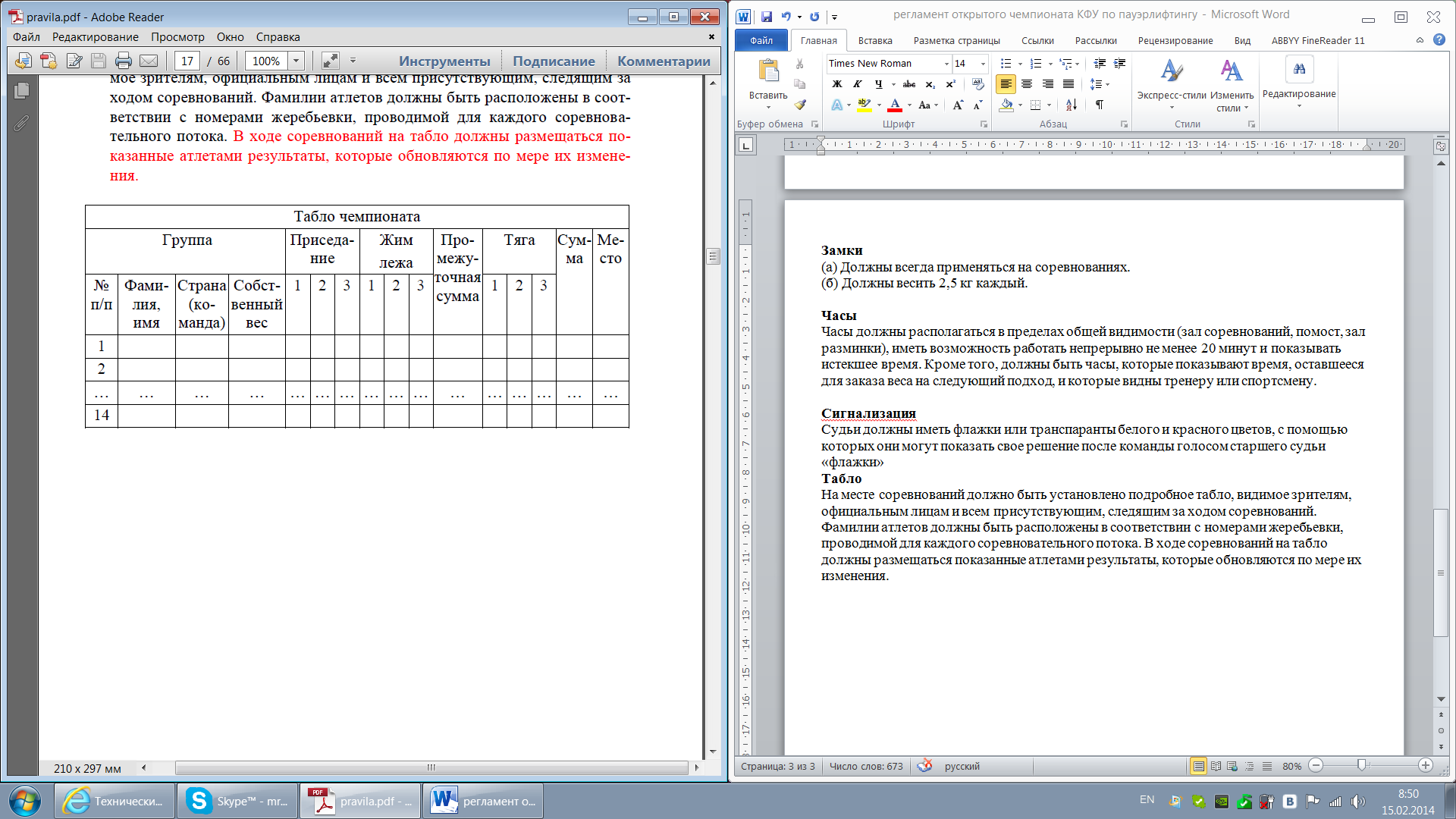
Task: Open the Редактирование menu in Adobe Reader
Action: (96, 37)
